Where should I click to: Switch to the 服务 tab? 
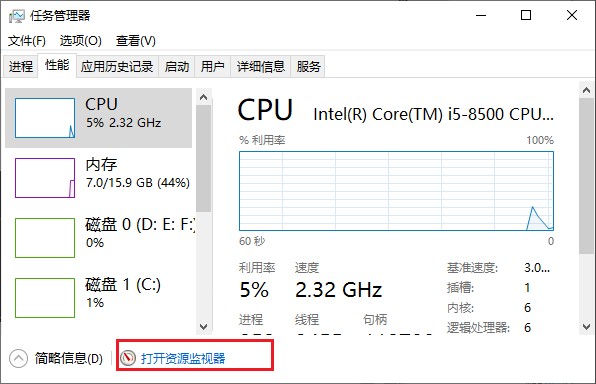[308, 67]
